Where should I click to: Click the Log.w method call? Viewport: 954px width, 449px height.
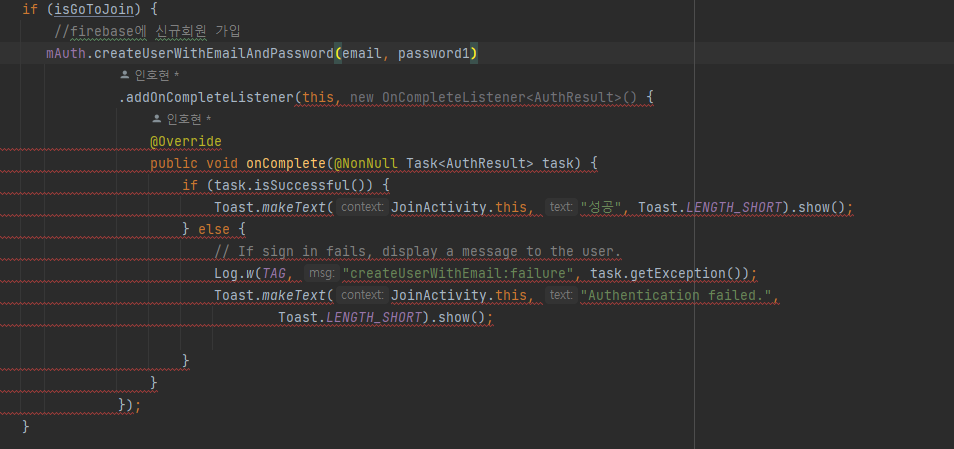point(234,273)
